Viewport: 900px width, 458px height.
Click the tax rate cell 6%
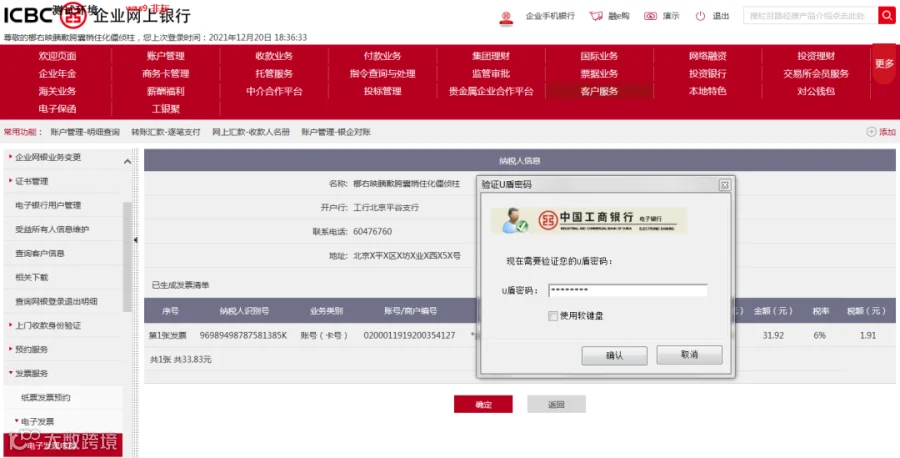820,335
